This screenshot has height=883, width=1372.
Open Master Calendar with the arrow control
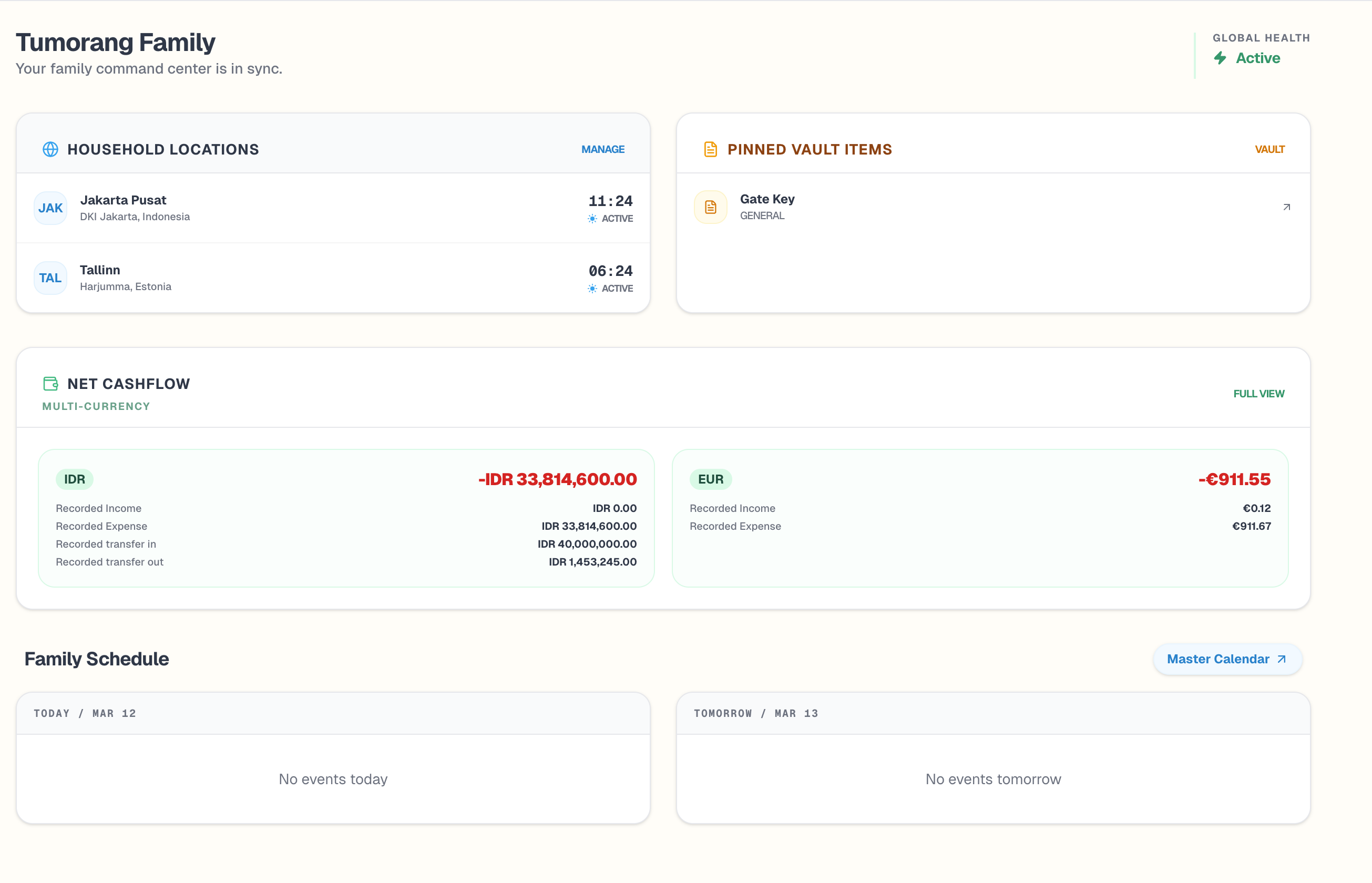coord(1283,659)
